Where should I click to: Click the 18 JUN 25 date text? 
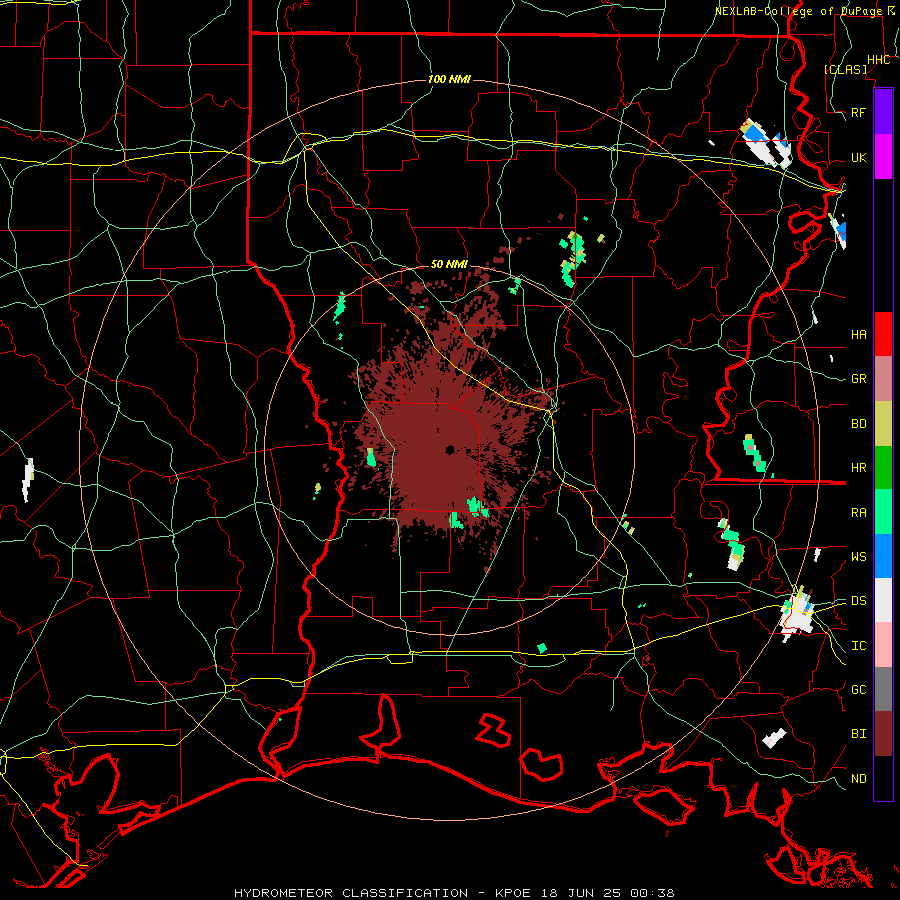(x=581, y=893)
